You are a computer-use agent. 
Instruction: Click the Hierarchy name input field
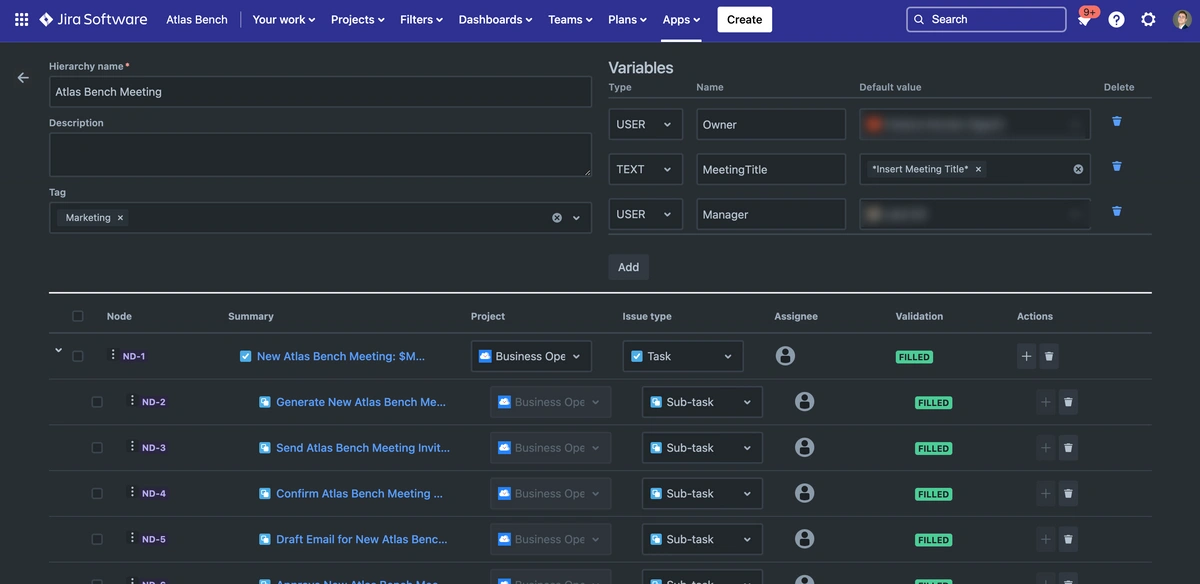tap(320, 91)
